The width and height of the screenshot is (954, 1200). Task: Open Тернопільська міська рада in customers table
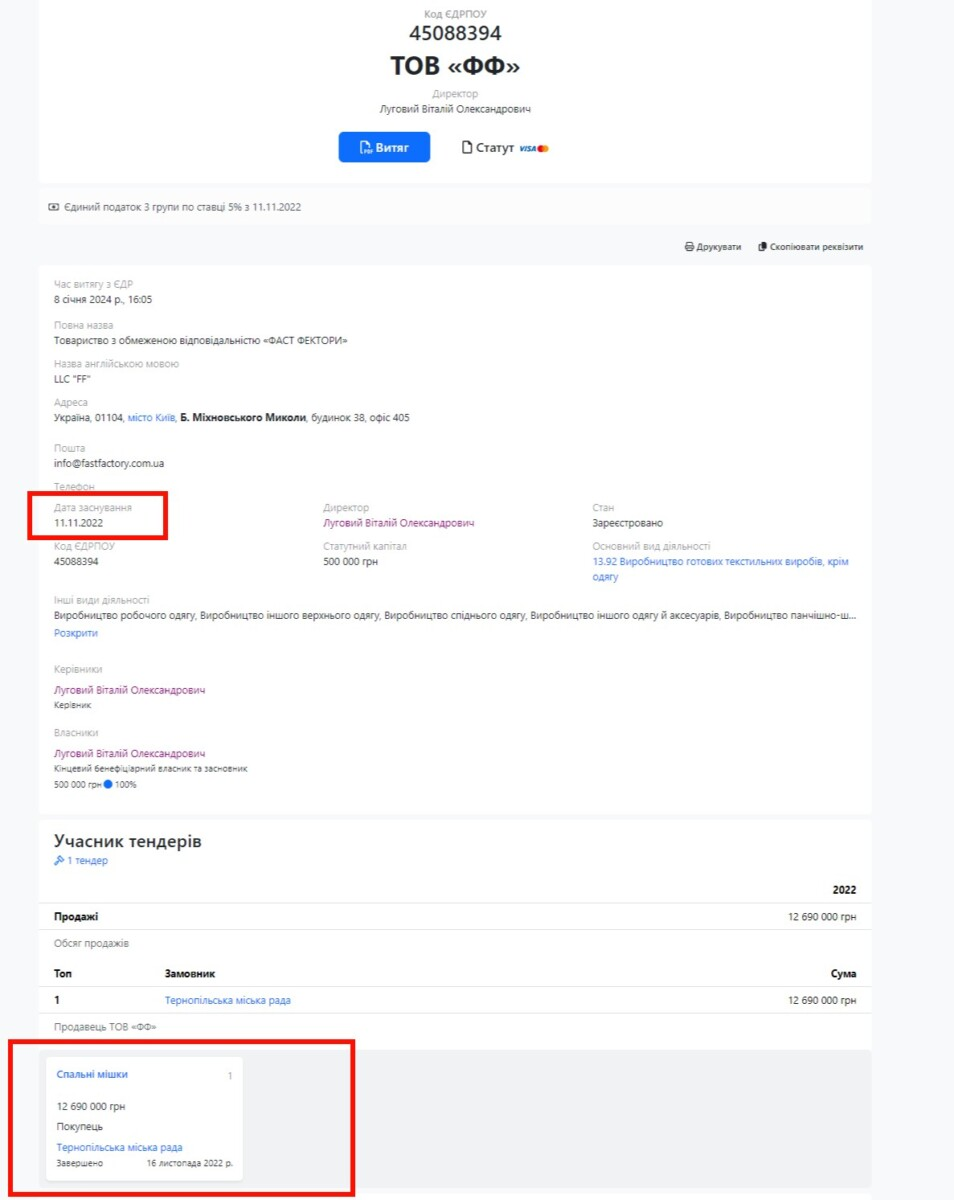(228, 1000)
